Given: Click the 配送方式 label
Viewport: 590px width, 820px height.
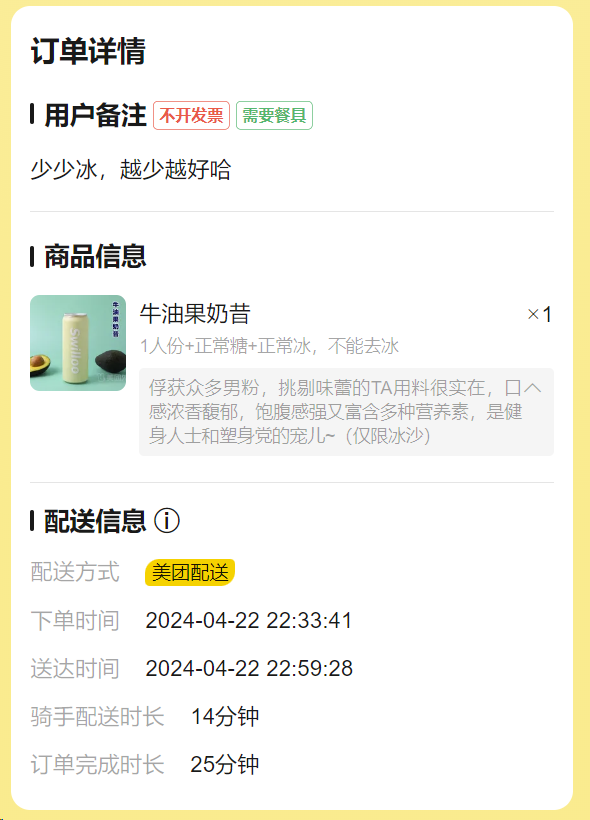Looking at the screenshot, I should [75, 572].
